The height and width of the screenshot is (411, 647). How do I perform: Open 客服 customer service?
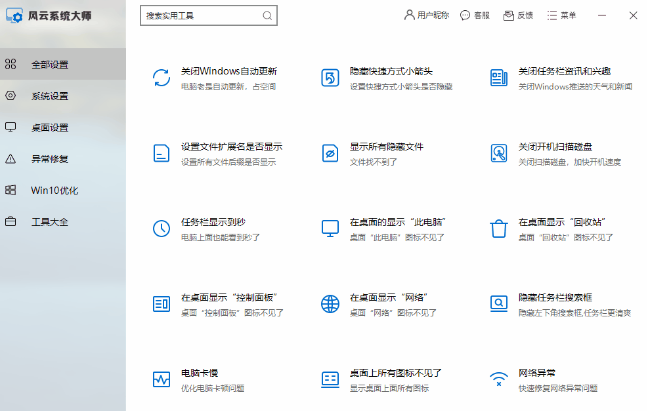475,16
